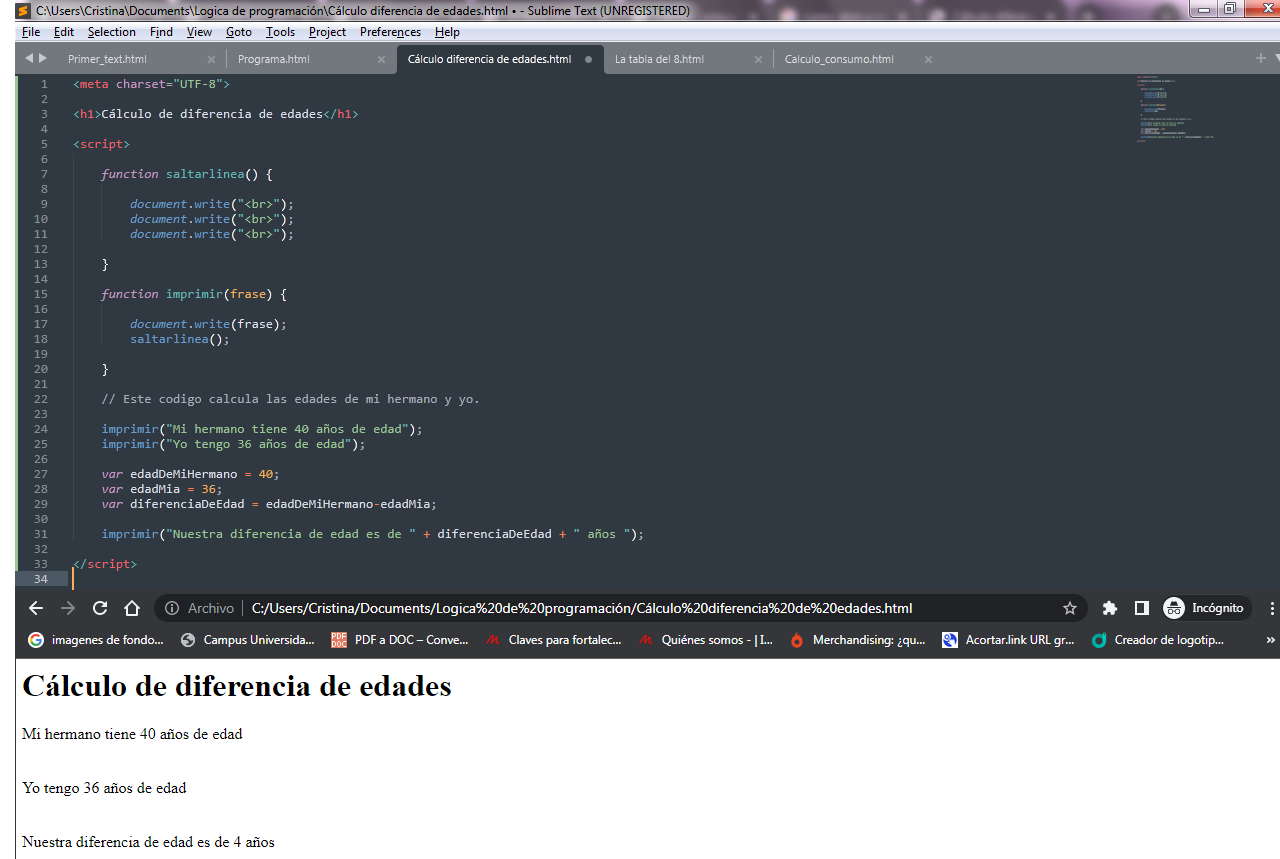The image size is (1280, 859).
Task: Go to next tab with right arrow
Action: 43,59
